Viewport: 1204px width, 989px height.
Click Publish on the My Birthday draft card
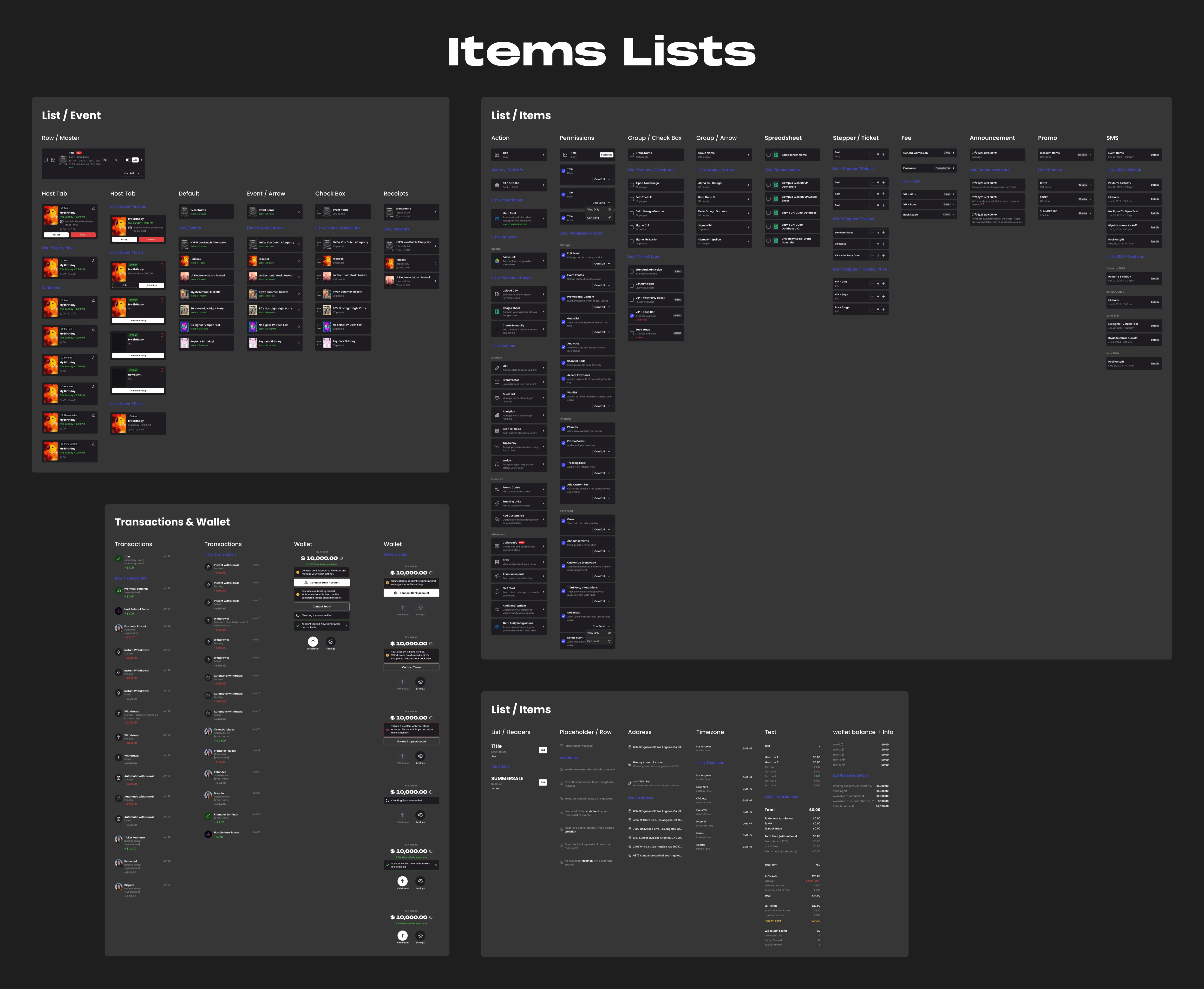pos(151,286)
